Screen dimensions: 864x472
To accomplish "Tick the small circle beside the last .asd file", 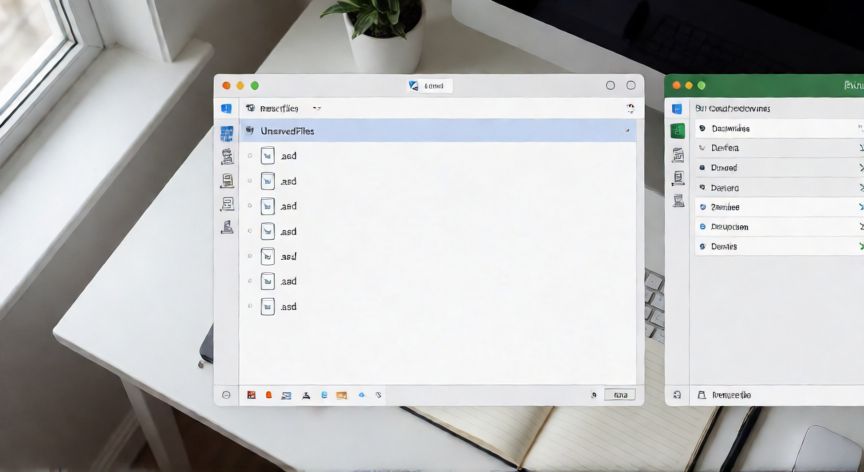I will pos(250,306).
